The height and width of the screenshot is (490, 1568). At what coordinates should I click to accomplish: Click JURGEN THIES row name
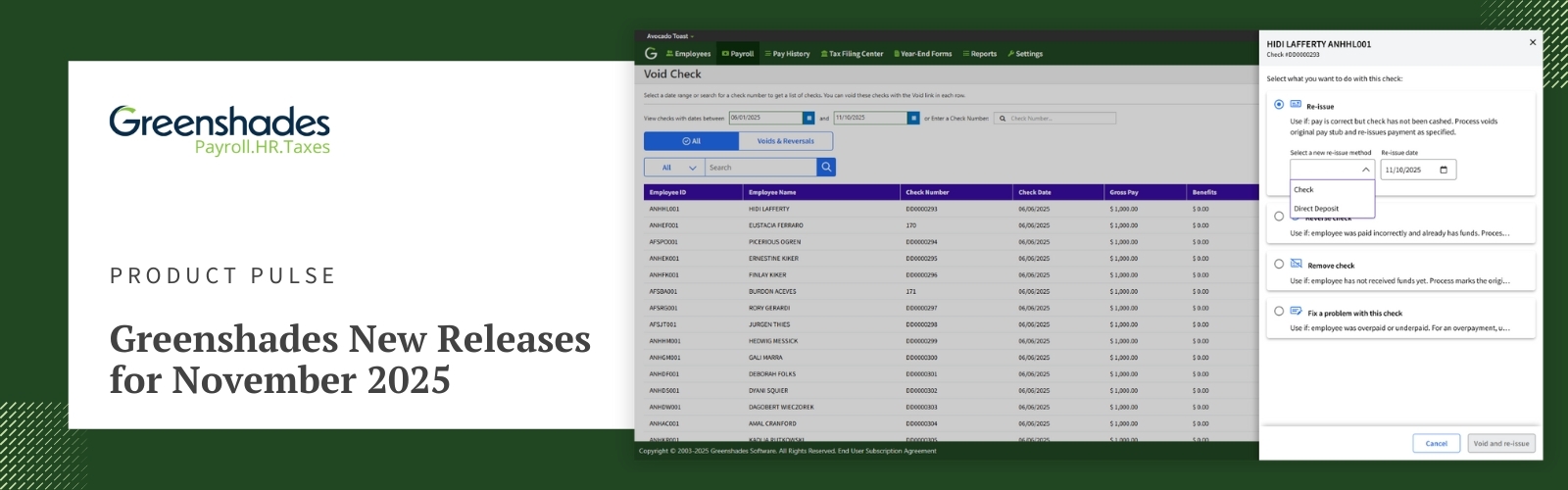(x=769, y=324)
